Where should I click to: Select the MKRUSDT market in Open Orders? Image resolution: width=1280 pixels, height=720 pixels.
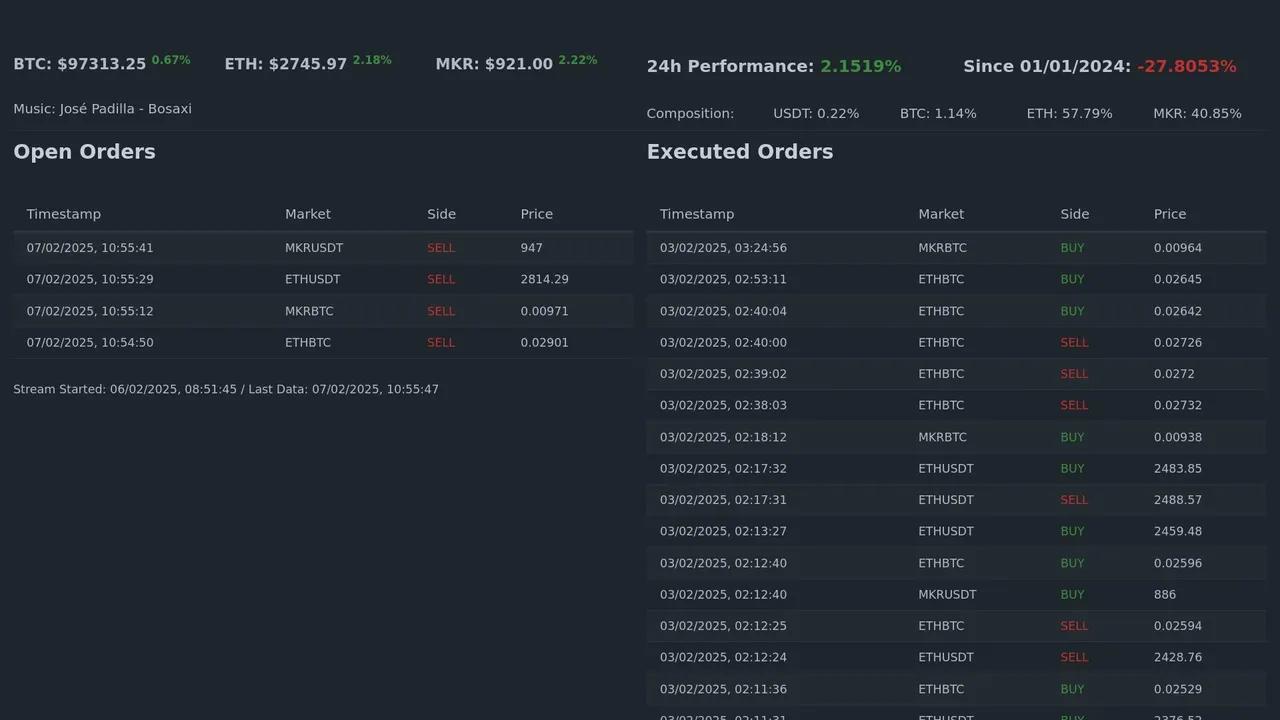(314, 248)
